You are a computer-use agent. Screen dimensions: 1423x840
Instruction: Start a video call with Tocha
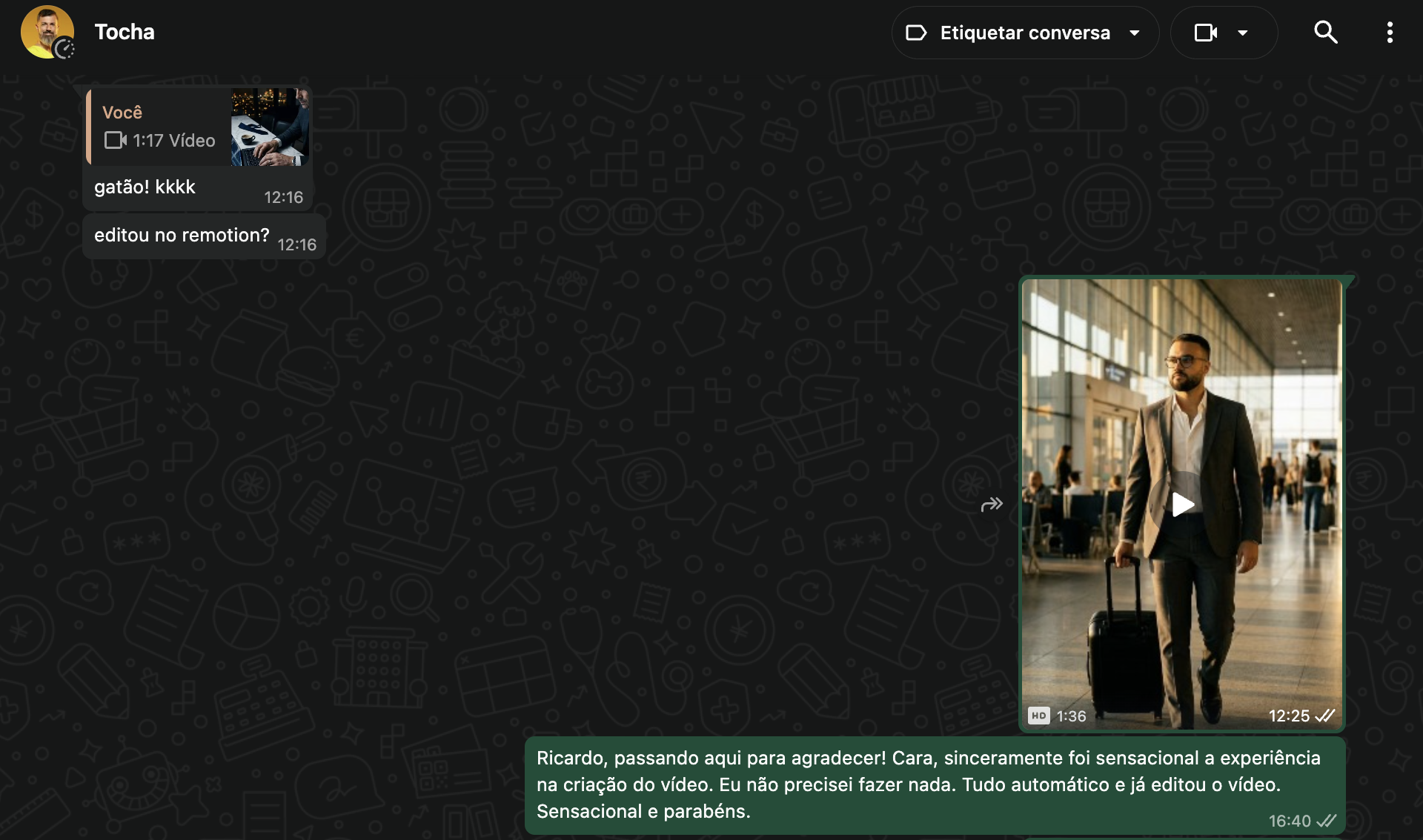(1207, 33)
